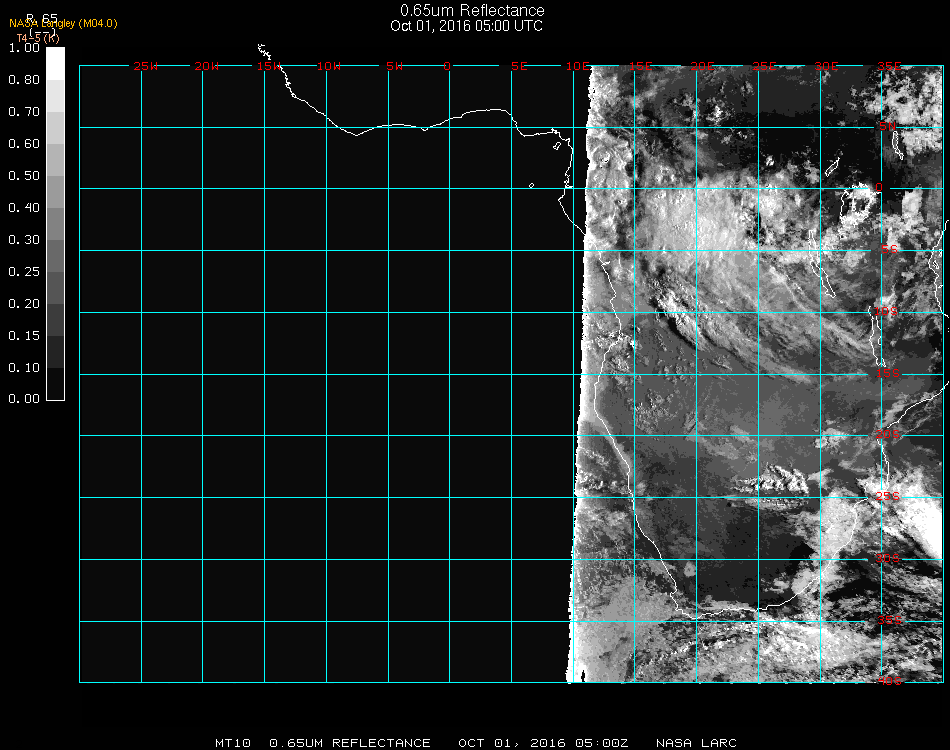Click the 0.20 color scale label
This screenshot has height=750, width=950.
click(x=24, y=304)
